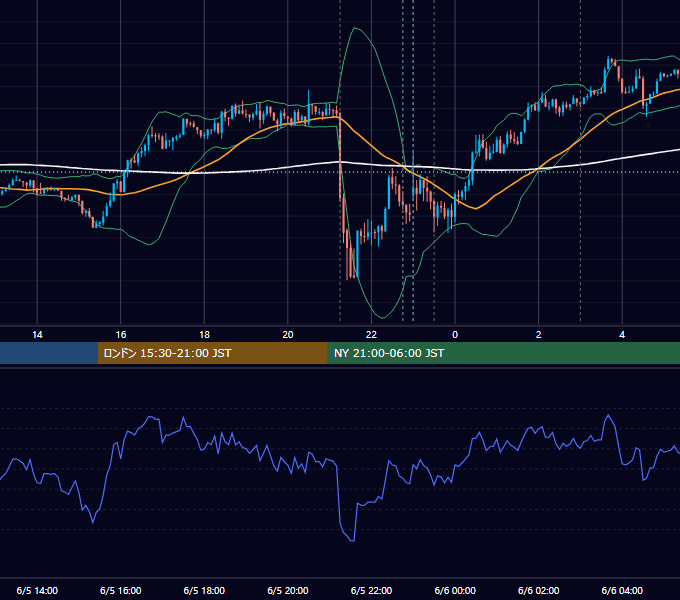Click the 20 hour label on upper axis
Image resolution: width=680 pixels, height=600 pixels.
click(x=288, y=335)
